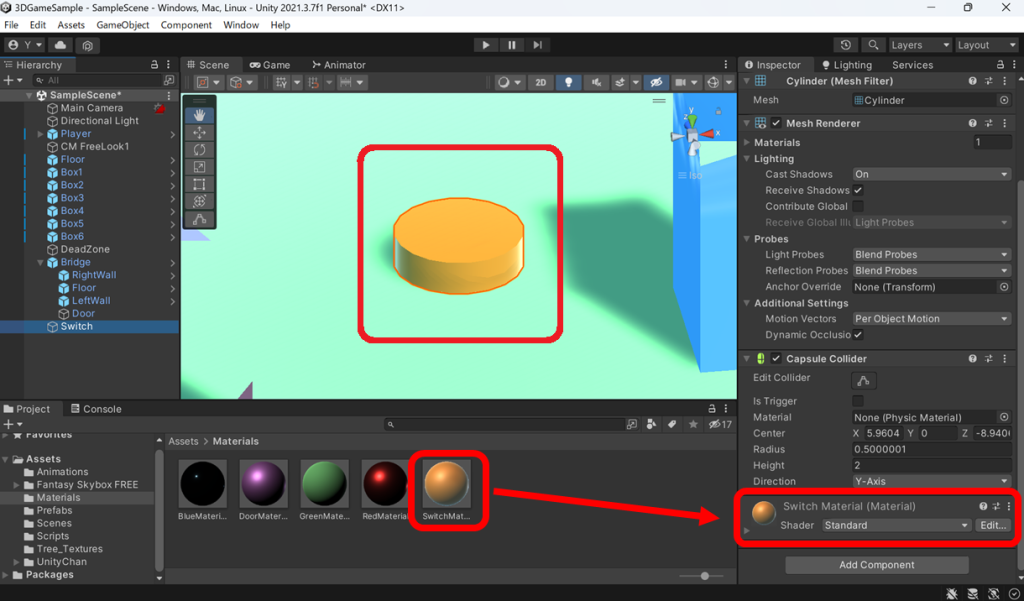This screenshot has height=601, width=1024.
Task: Switch to the Game tab
Action: click(270, 64)
